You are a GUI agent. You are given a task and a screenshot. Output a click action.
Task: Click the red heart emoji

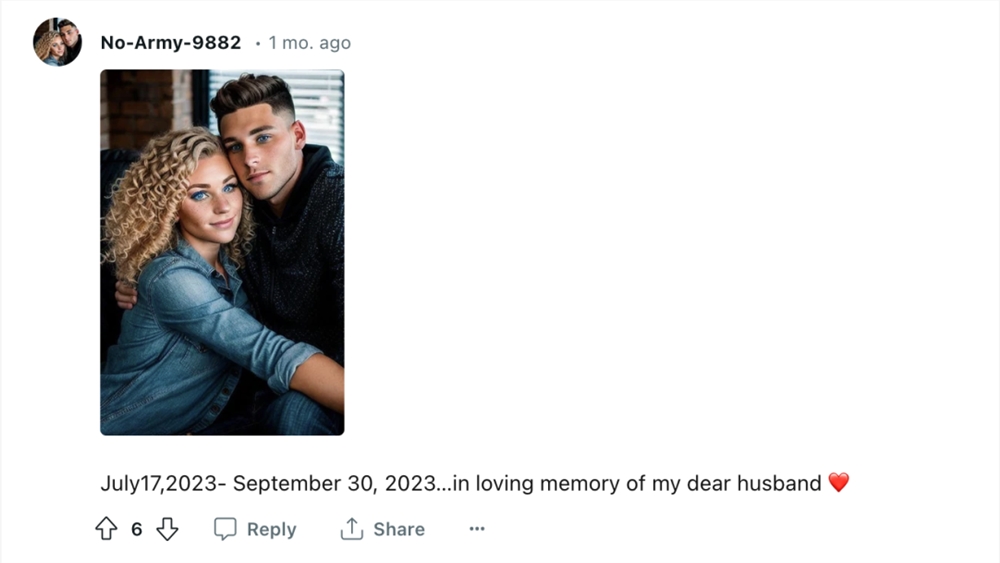839,483
